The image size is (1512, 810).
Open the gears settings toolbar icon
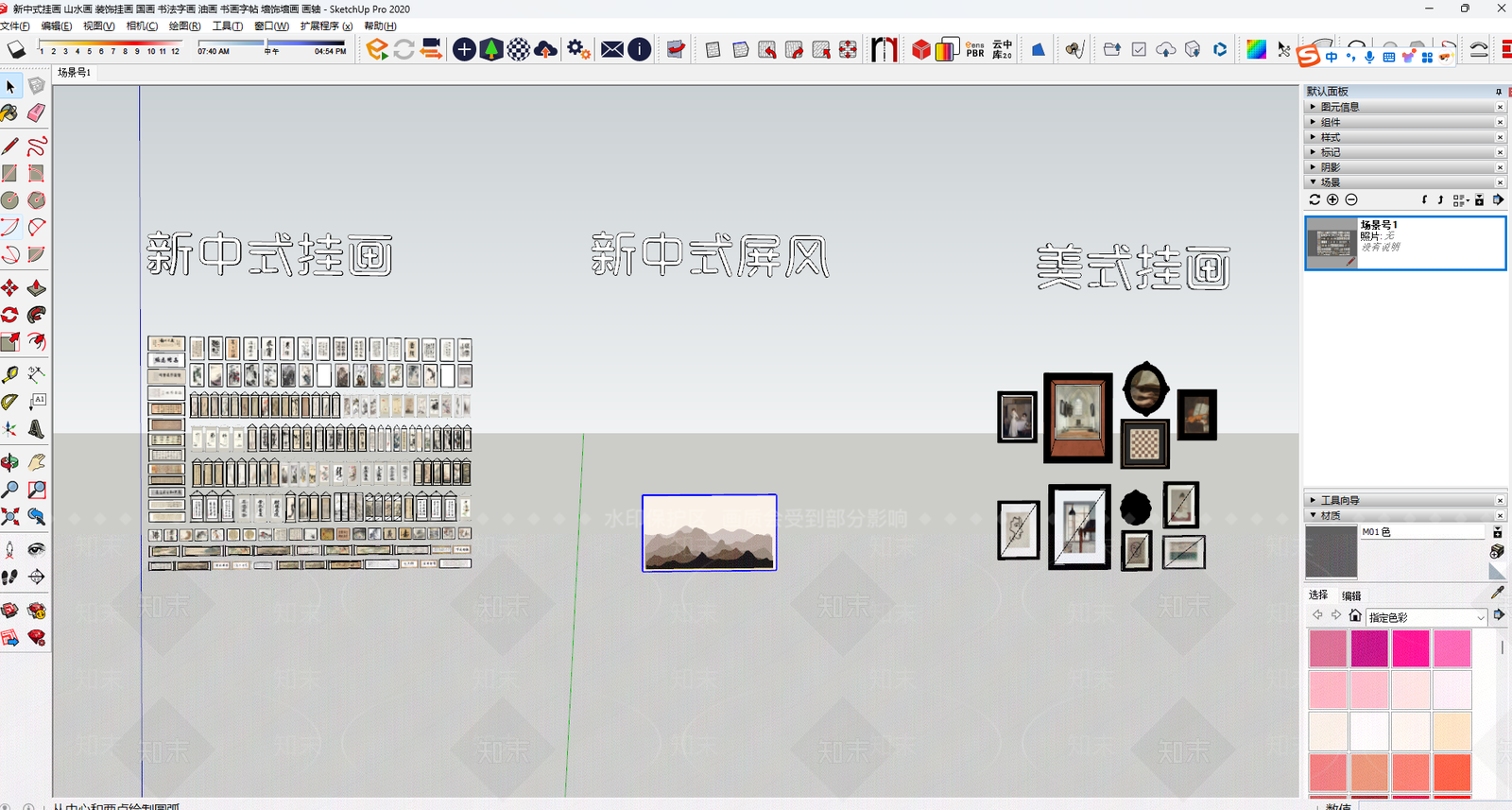[578, 49]
